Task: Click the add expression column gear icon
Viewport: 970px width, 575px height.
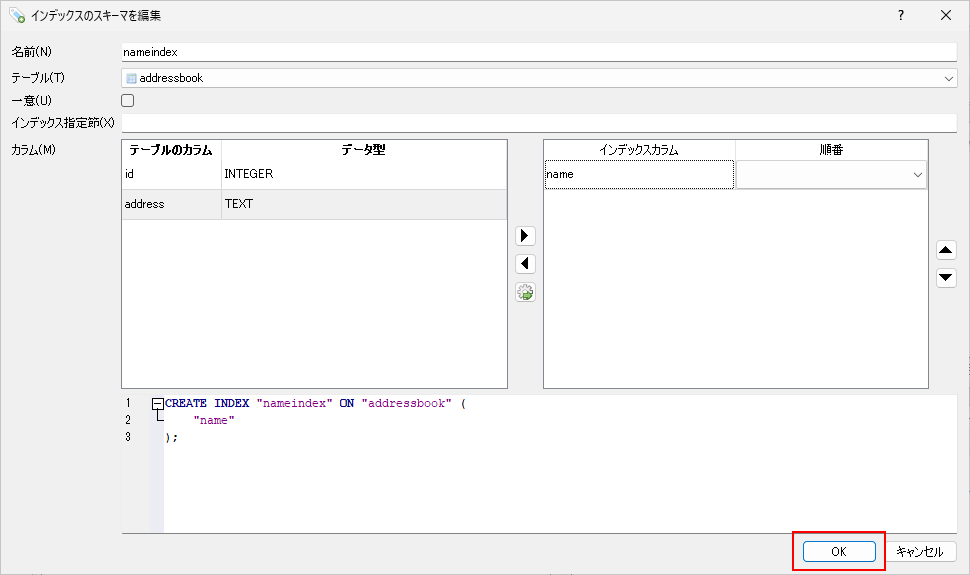Action: [525, 293]
